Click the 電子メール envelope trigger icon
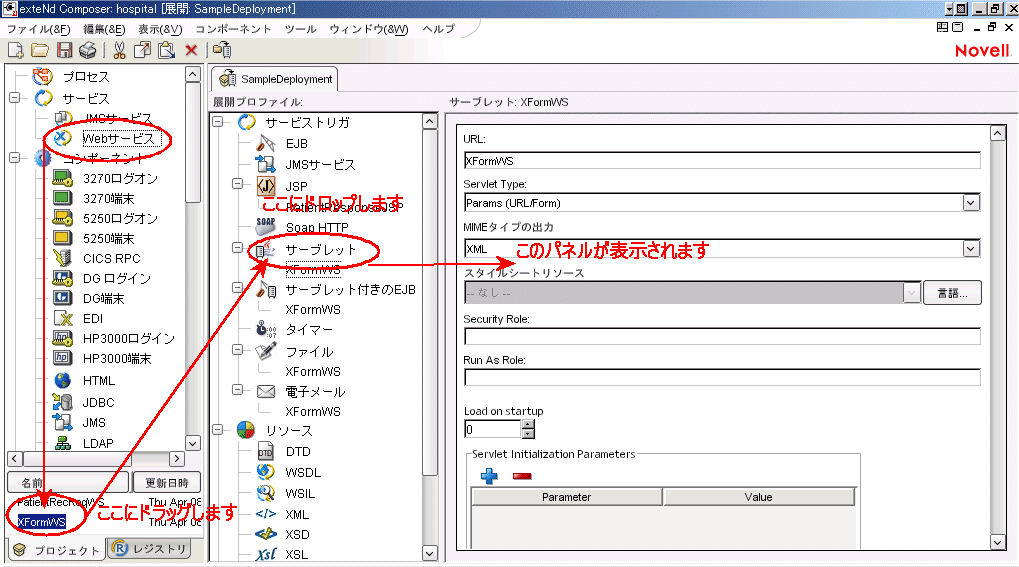 tap(266, 391)
